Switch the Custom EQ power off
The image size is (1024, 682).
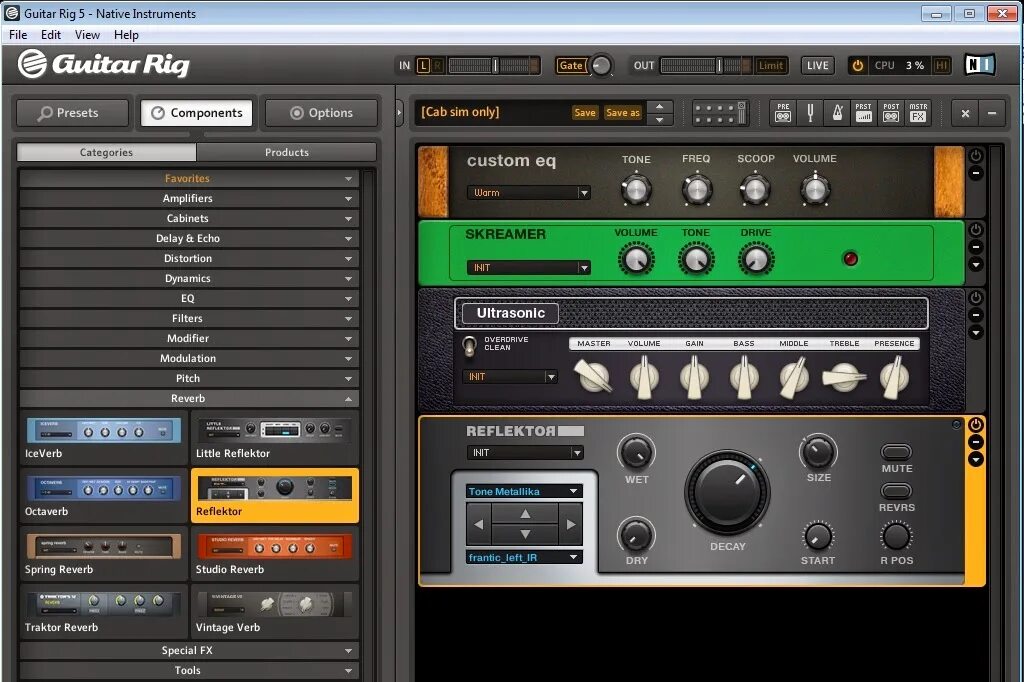pos(976,155)
